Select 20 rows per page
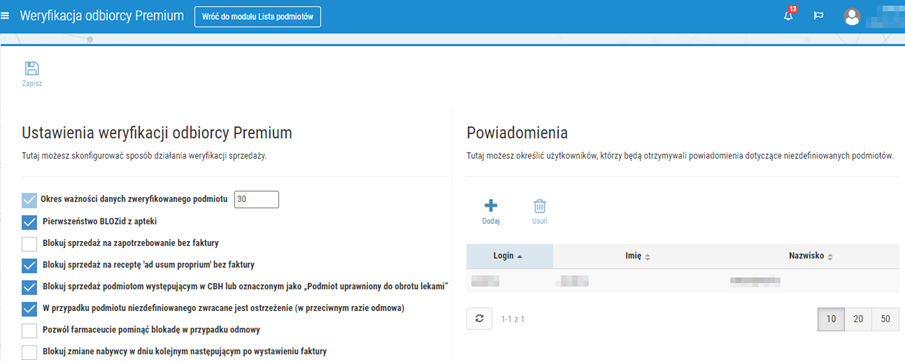 (x=858, y=319)
